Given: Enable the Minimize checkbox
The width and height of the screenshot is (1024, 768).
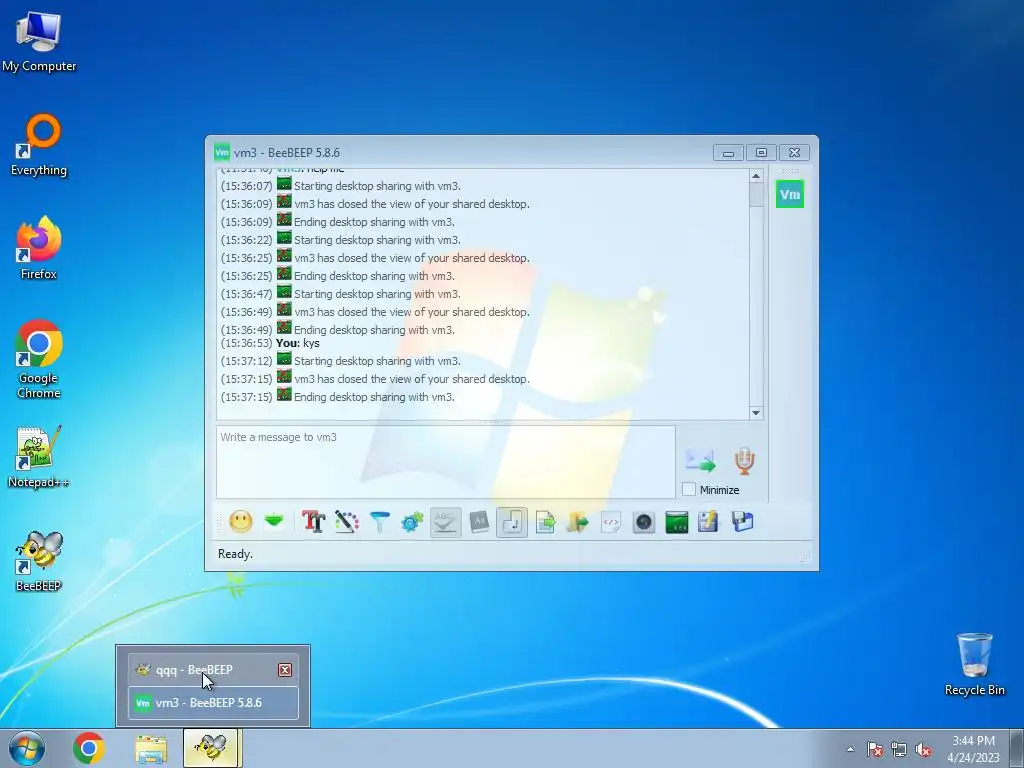Looking at the screenshot, I should (x=688, y=489).
